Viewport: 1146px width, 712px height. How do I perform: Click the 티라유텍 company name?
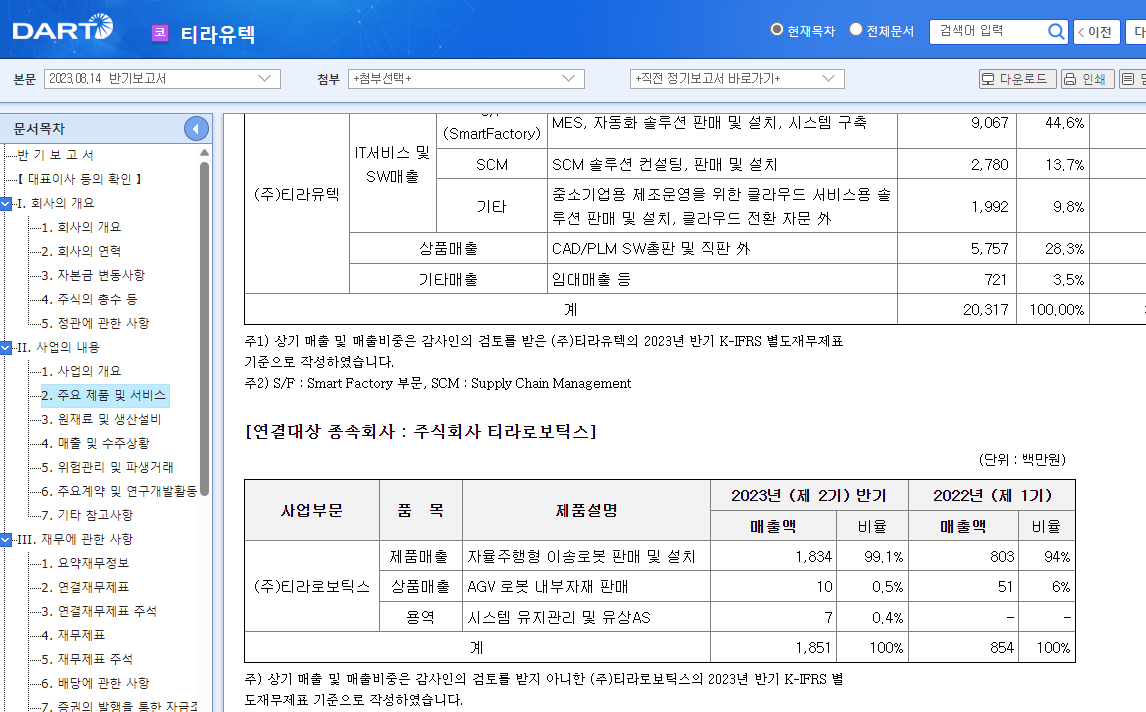(218, 34)
